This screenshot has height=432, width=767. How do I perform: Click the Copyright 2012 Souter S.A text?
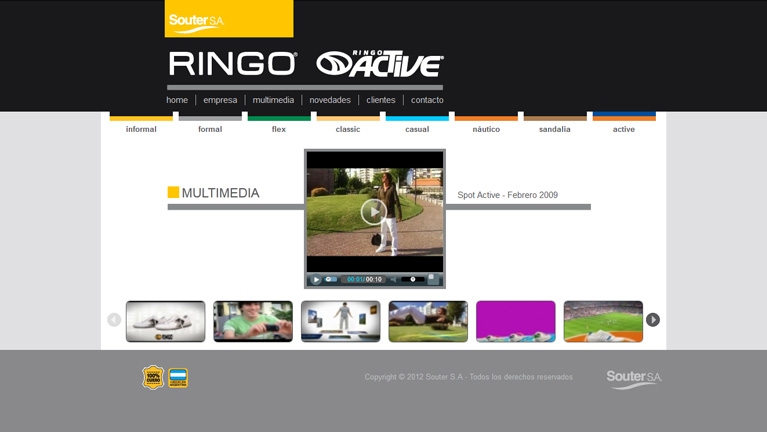(x=468, y=377)
